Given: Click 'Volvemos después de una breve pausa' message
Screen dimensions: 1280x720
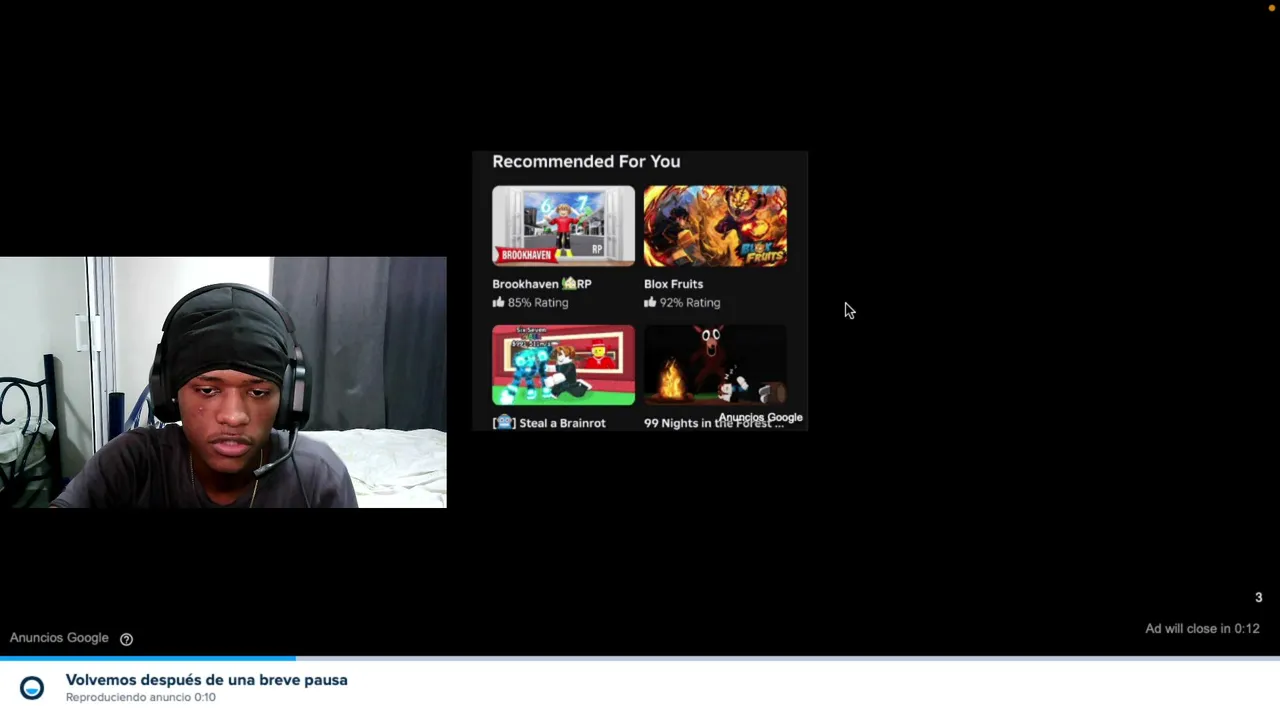Looking at the screenshot, I should pos(207,680).
